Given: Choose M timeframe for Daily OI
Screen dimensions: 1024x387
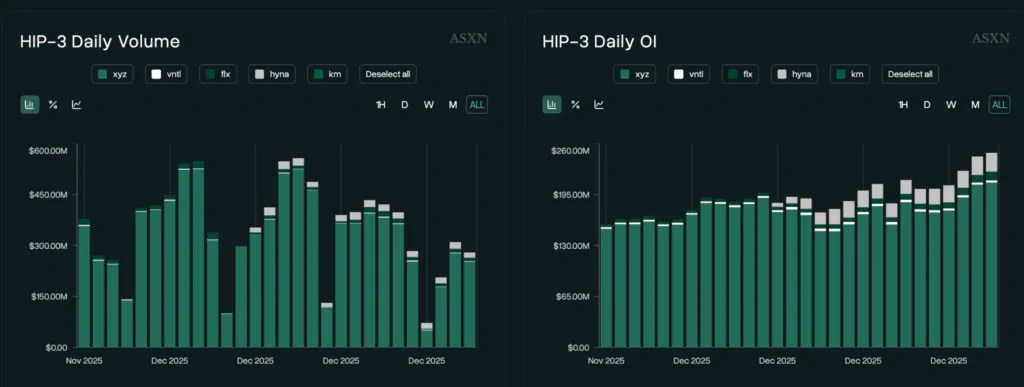Looking at the screenshot, I should point(975,105).
